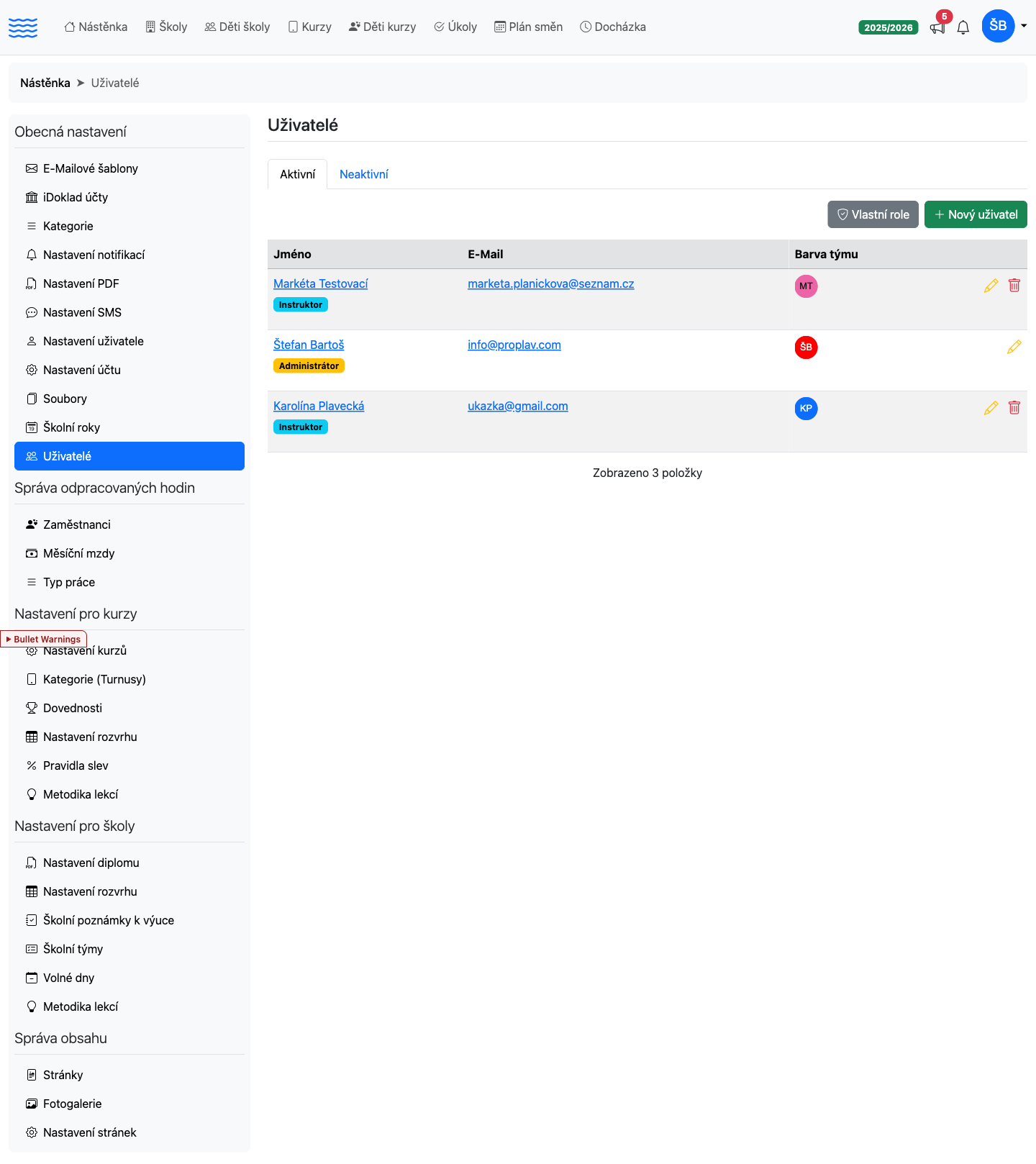Open the notifications bell icon

[963, 28]
